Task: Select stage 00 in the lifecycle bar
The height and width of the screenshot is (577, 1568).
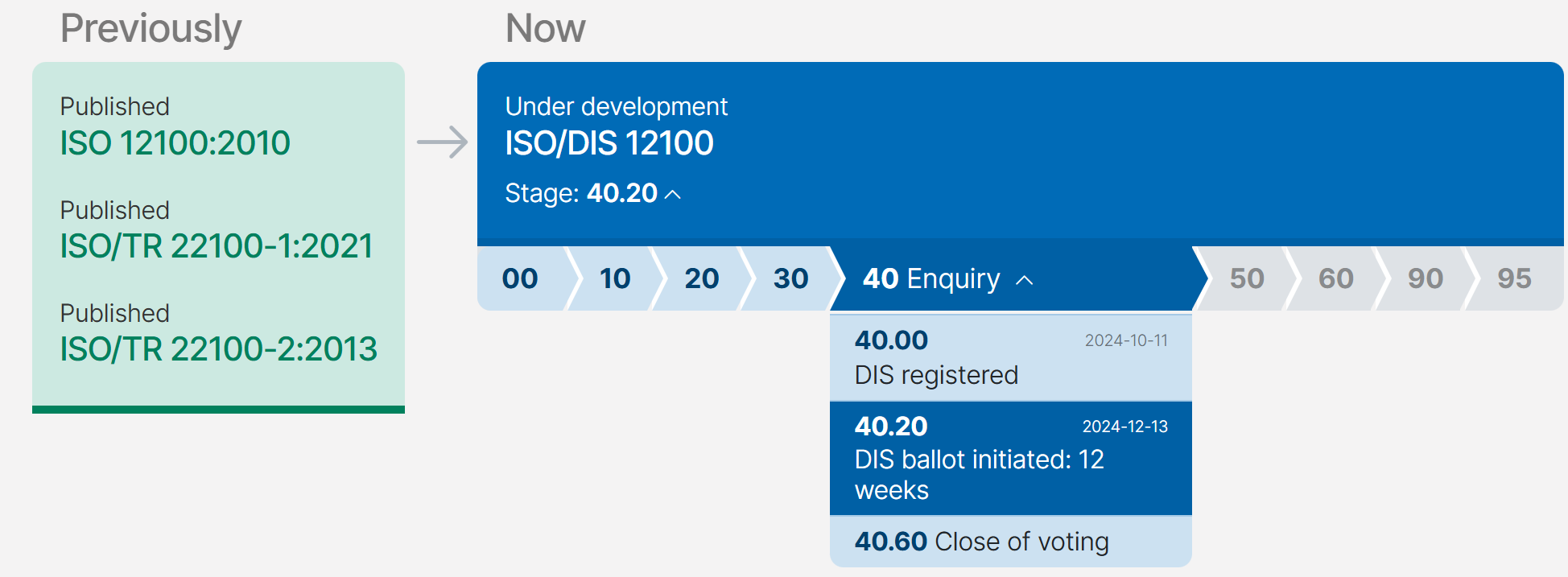Action: (522, 278)
